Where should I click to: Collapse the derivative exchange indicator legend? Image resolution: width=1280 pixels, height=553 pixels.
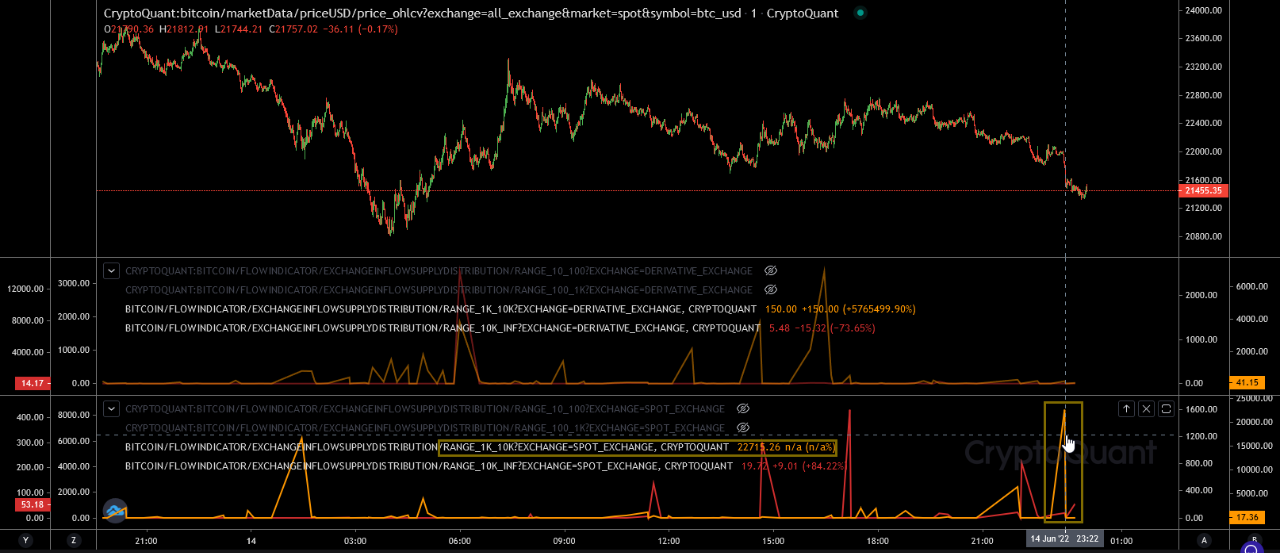point(111,270)
